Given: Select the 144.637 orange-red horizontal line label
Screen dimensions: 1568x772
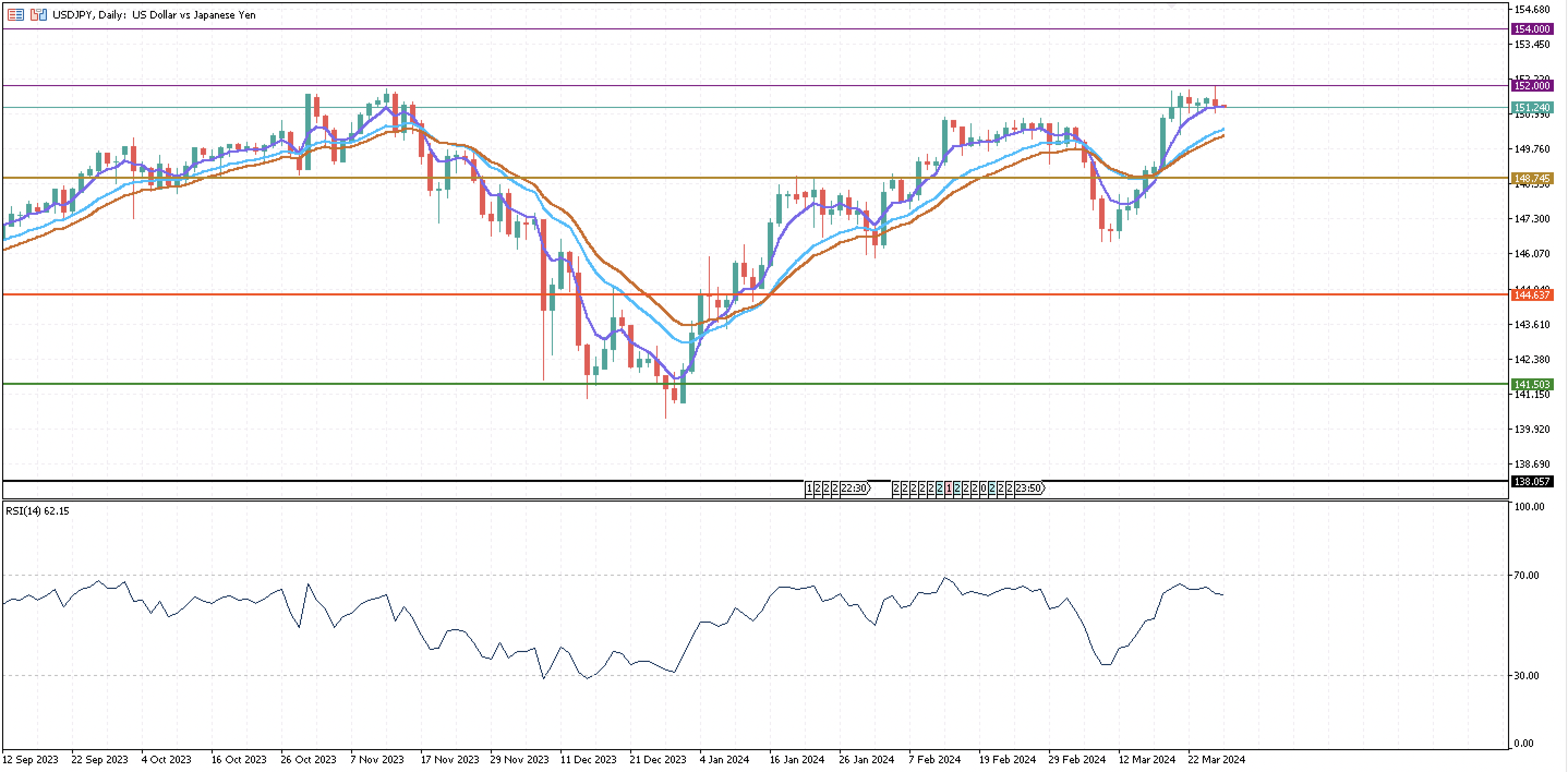Looking at the screenshot, I should click(1531, 294).
